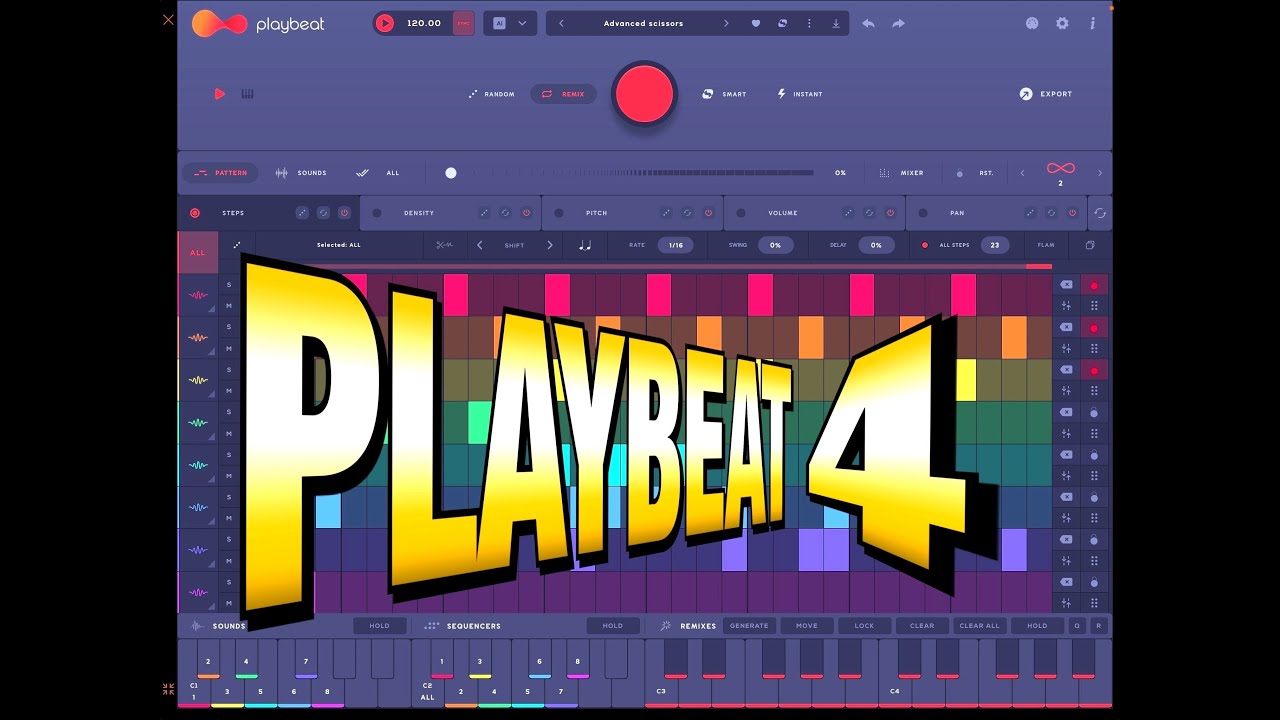
Task: Open the AI mode dropdown
Action: (510, 23)
